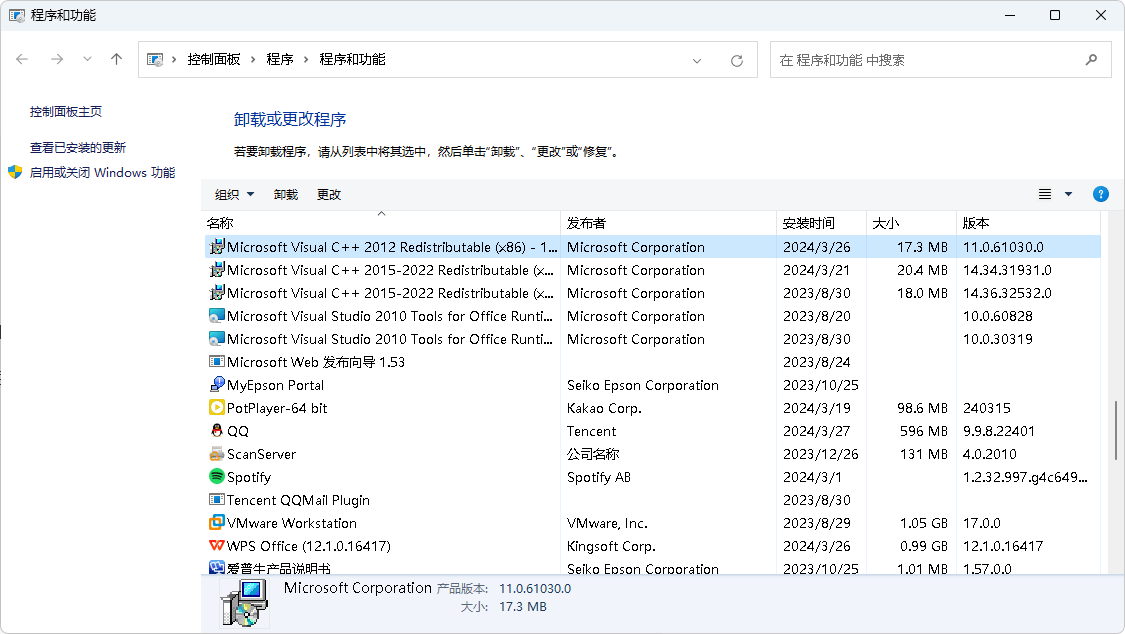The image size is (1125, 634).
Task: Click the Spotify AB publisher cell
Action: click(x=598, y=477)
